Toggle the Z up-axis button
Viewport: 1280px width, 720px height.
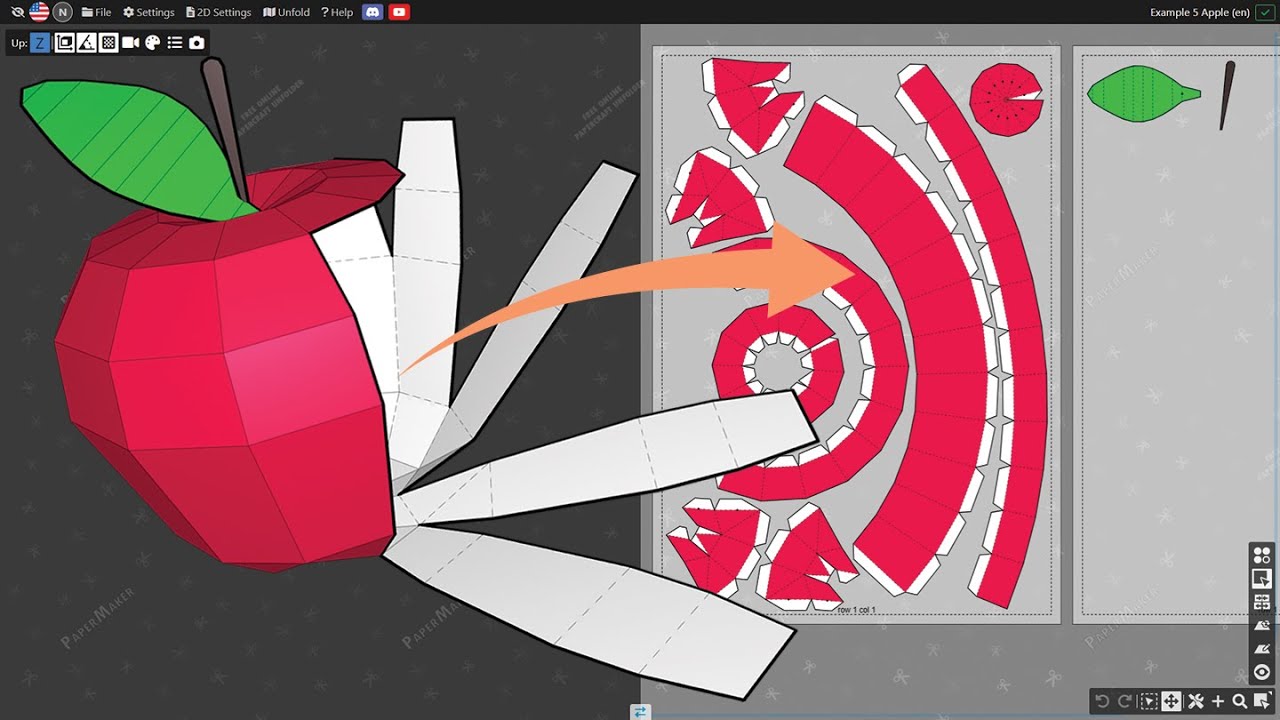40,43
